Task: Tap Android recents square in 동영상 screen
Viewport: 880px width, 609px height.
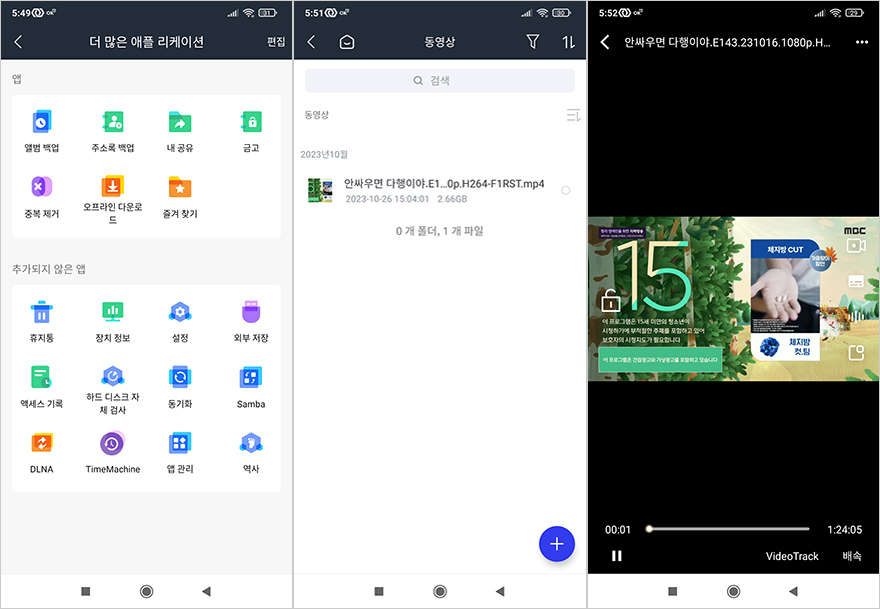Action: [379, 591]
